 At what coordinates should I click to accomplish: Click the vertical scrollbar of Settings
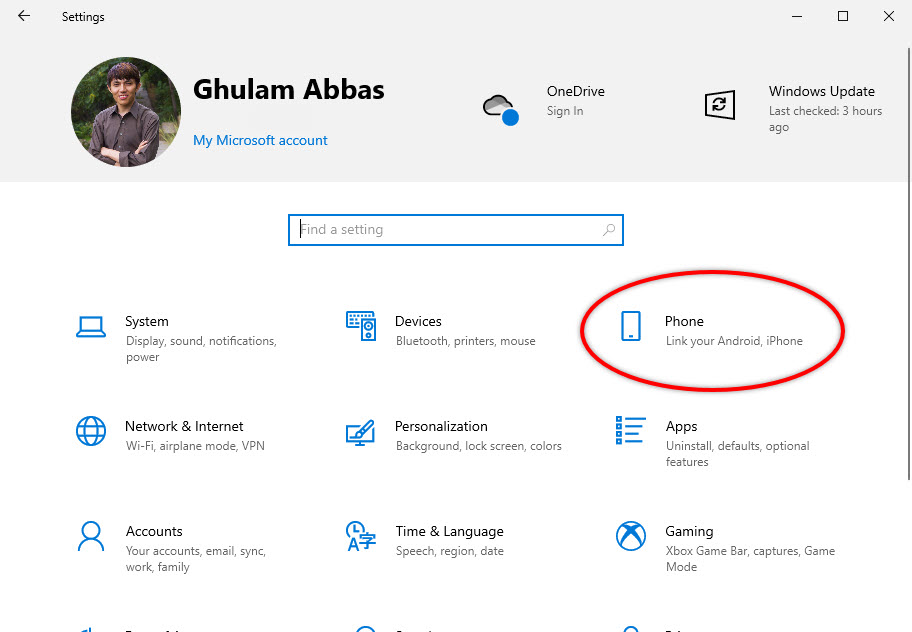coord(909,263)
